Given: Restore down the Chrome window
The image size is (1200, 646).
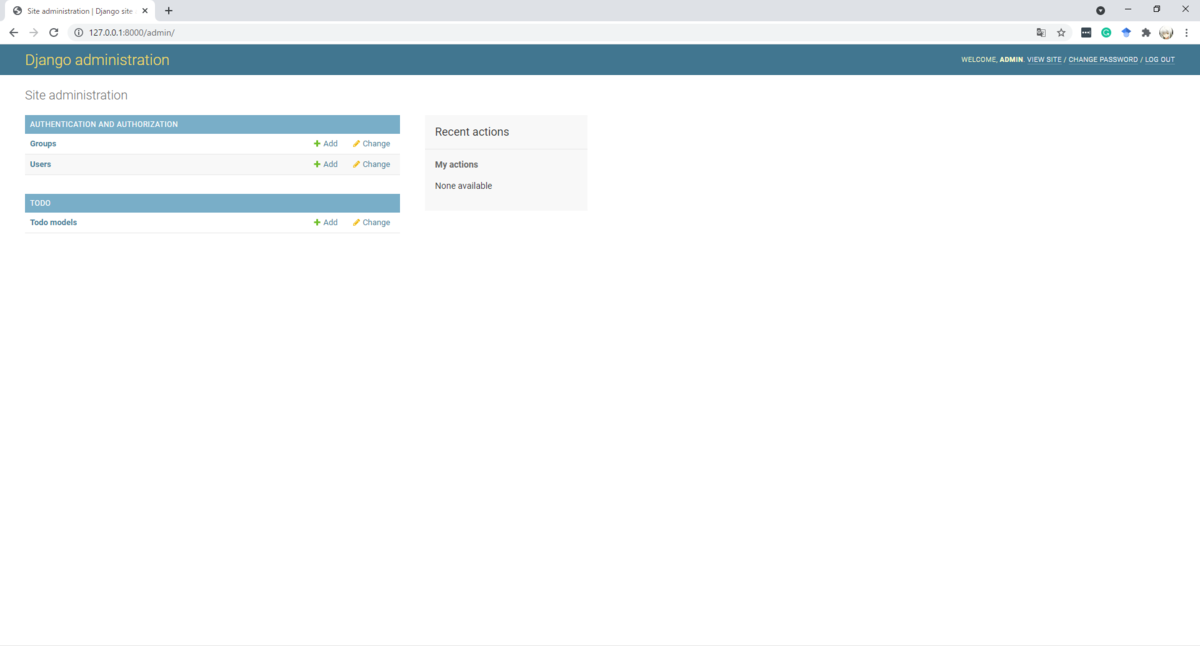Looking at the screenshot, I should click(x=1157, y=9).
